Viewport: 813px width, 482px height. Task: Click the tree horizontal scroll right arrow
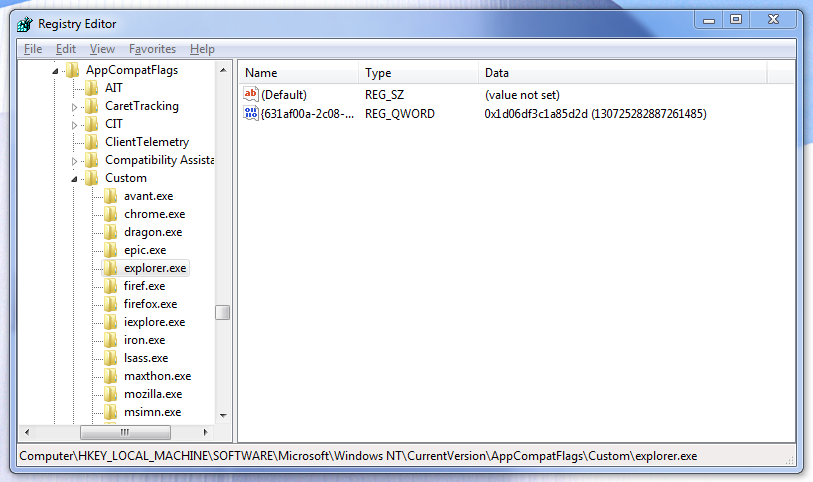coord(205,432)
